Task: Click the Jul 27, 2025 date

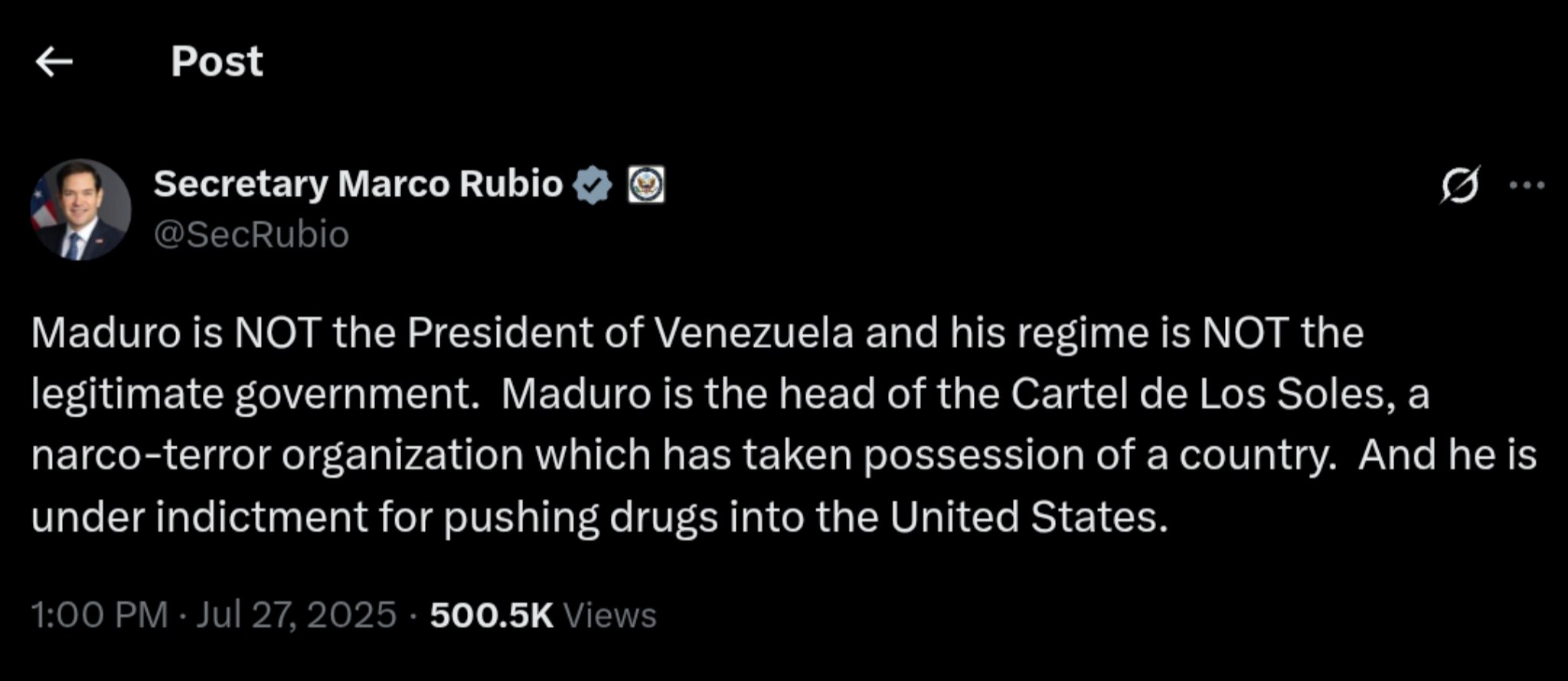Action: click(x=296, y=615)
